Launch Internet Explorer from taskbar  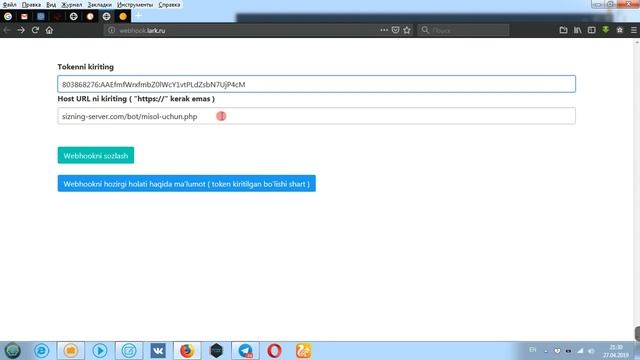[41, 351]
